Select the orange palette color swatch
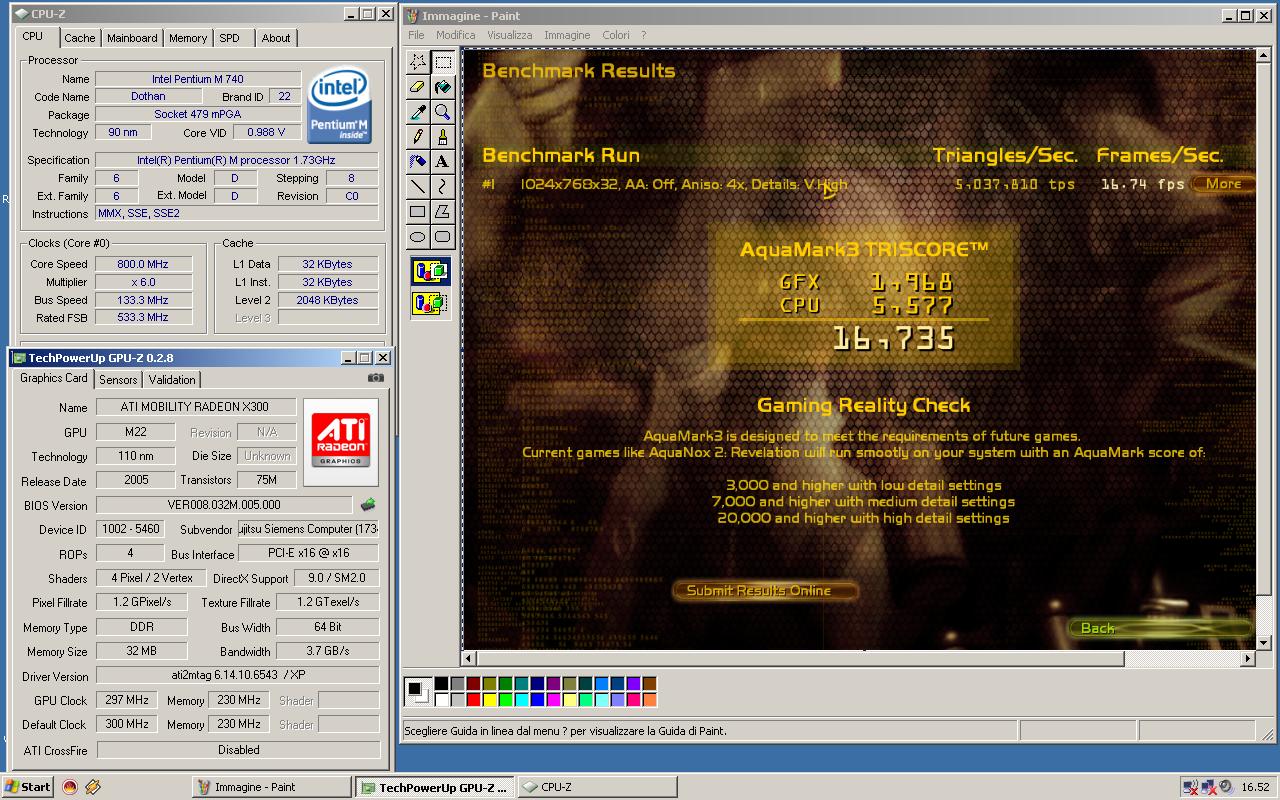The width and height of the screenshot is (1280, 800). 649,700
